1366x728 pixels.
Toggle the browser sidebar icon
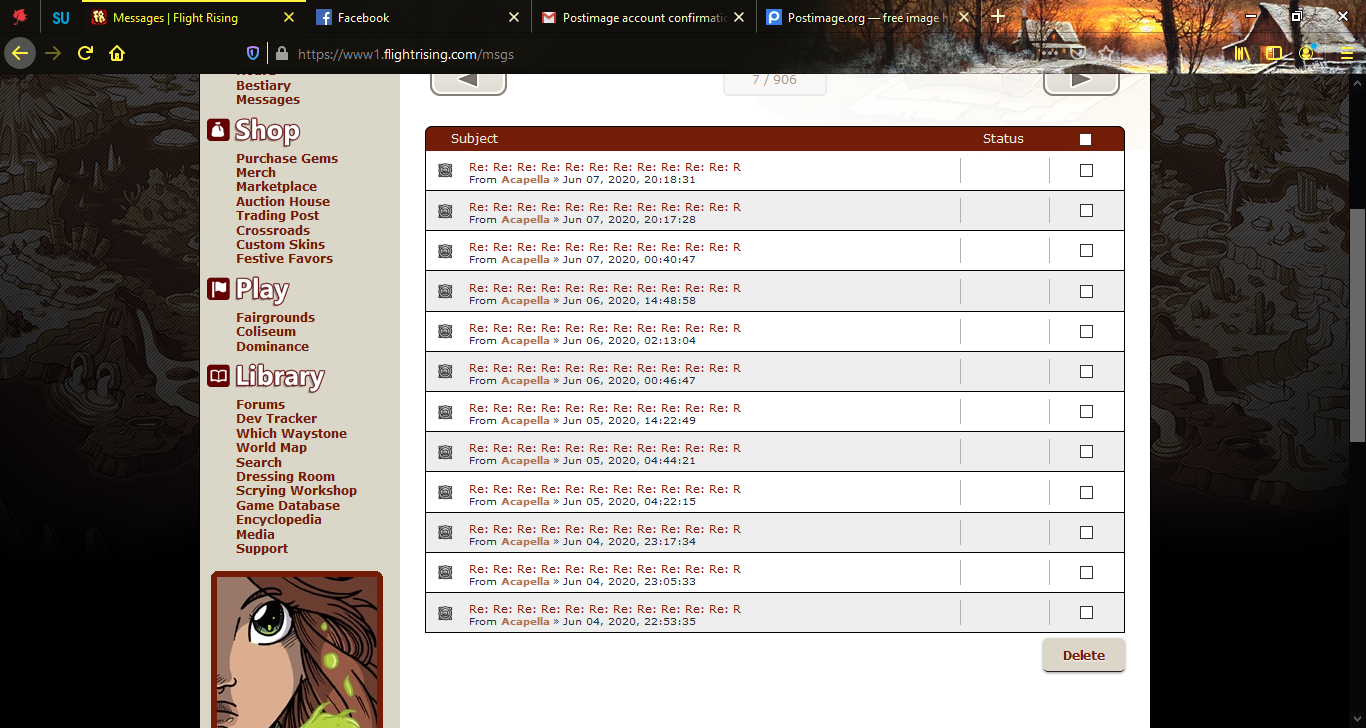pos(1274,54)
